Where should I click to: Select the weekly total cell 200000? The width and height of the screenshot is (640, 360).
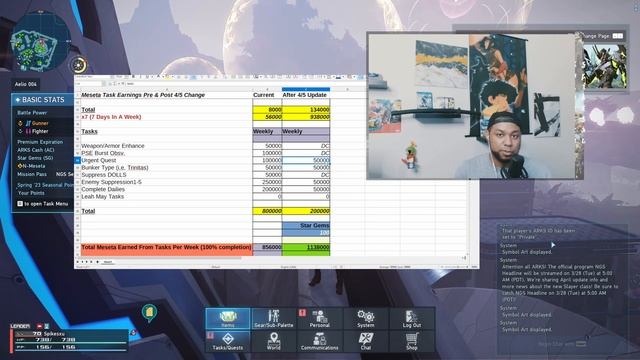(x=306, y=211)
